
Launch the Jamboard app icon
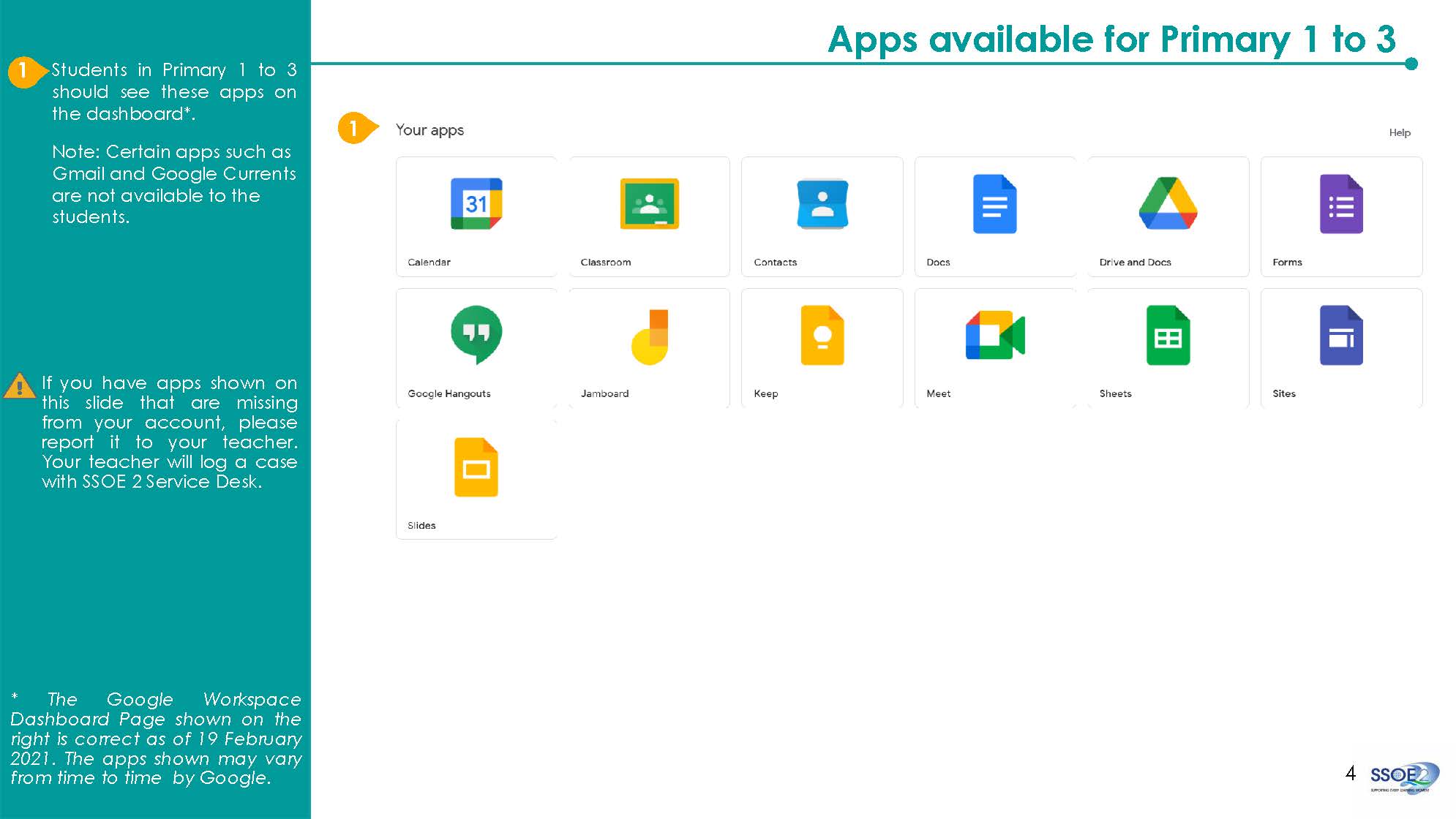(650, 336)
